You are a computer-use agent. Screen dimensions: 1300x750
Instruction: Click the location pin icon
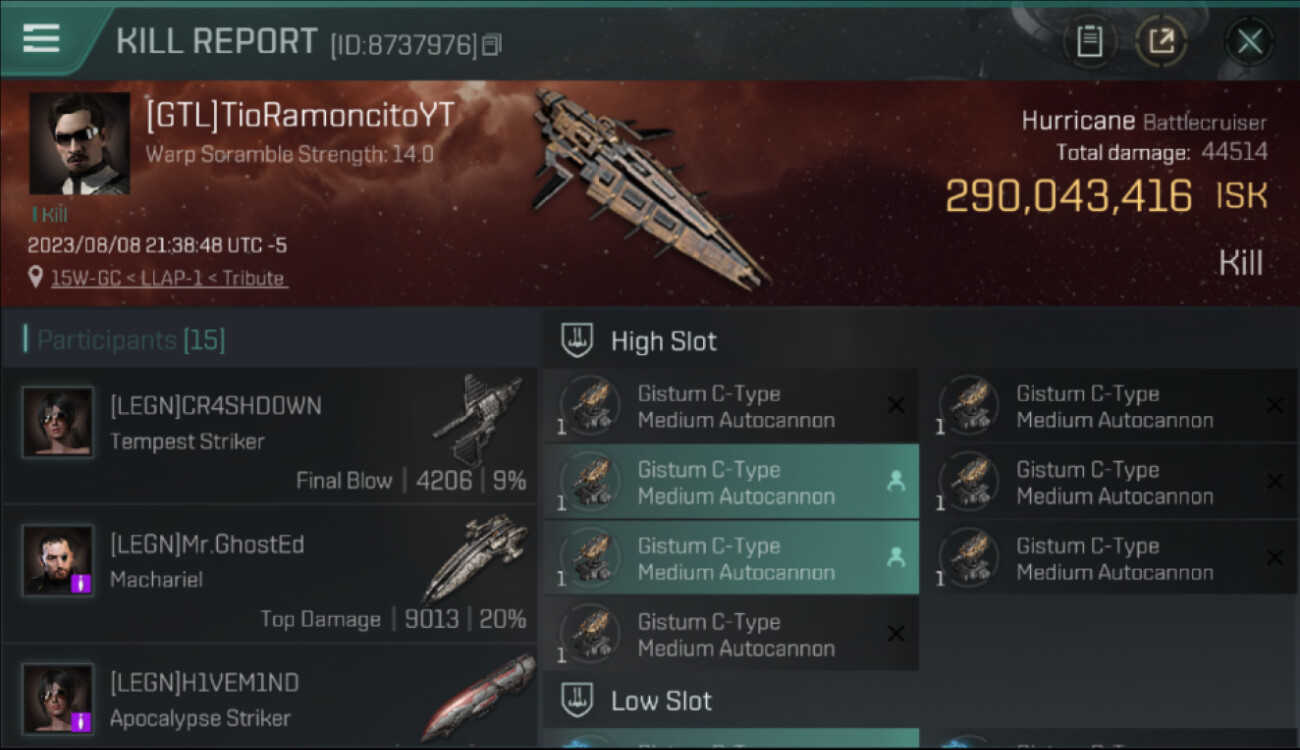point(36,278)
